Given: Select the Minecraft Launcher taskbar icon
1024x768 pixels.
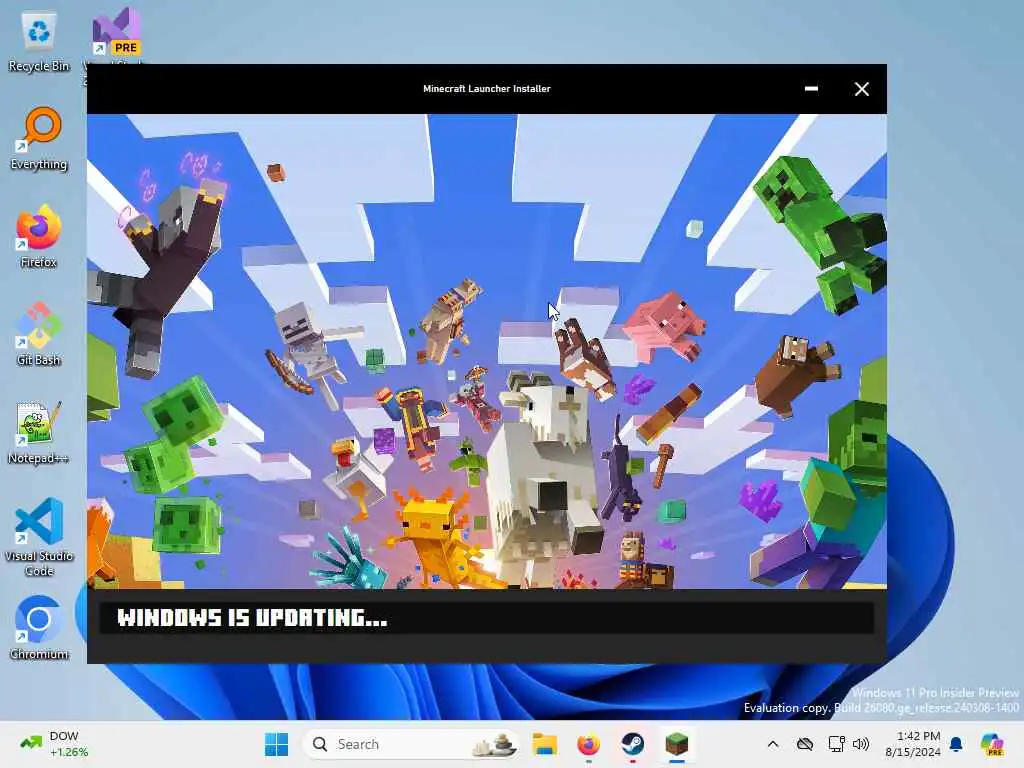Looking at the screenshot, I should click(677, 744).
